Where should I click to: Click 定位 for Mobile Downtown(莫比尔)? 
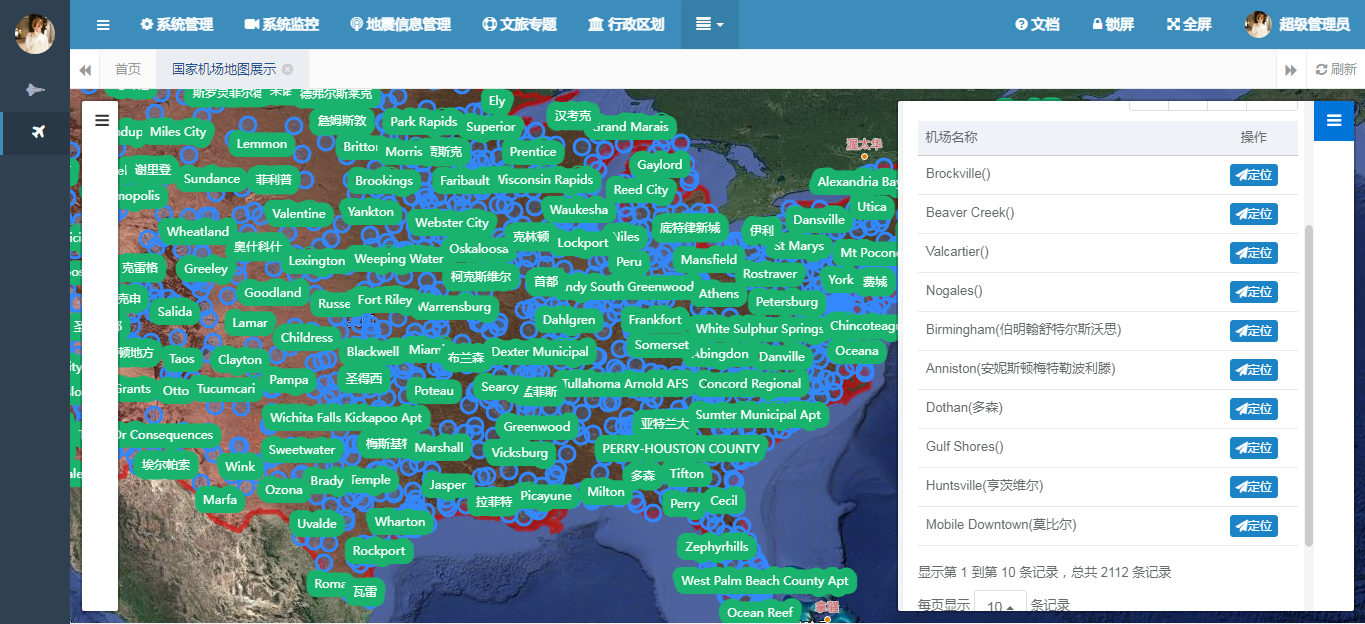point(1254,526)
